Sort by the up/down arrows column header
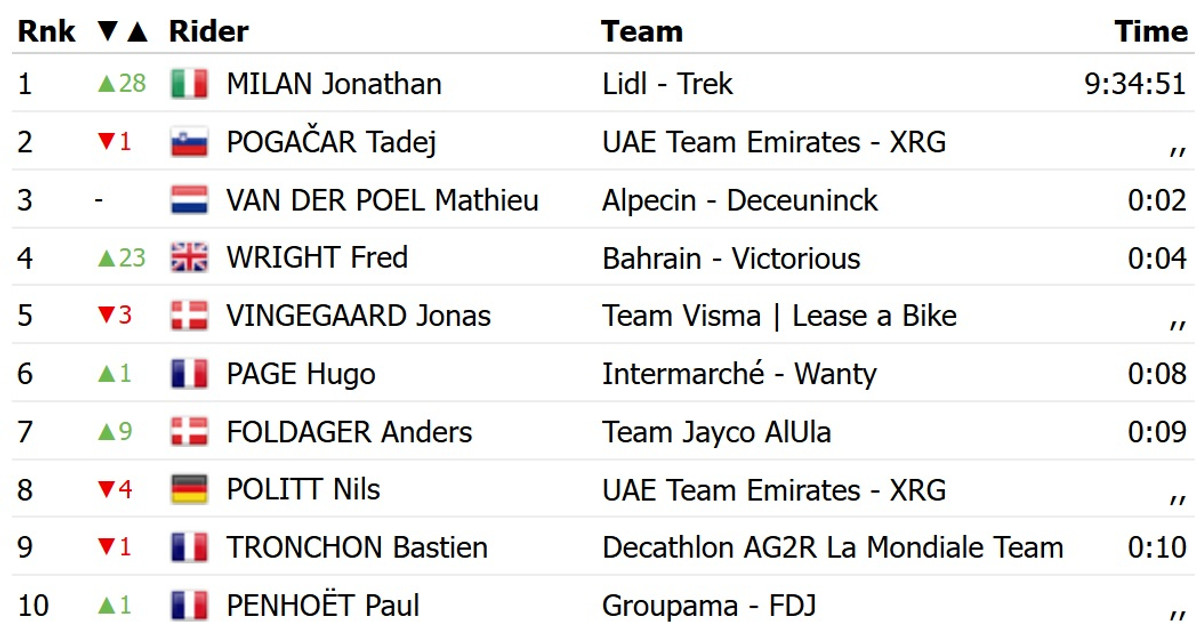This screenshot has height=629, width=1200. (122, 32)
